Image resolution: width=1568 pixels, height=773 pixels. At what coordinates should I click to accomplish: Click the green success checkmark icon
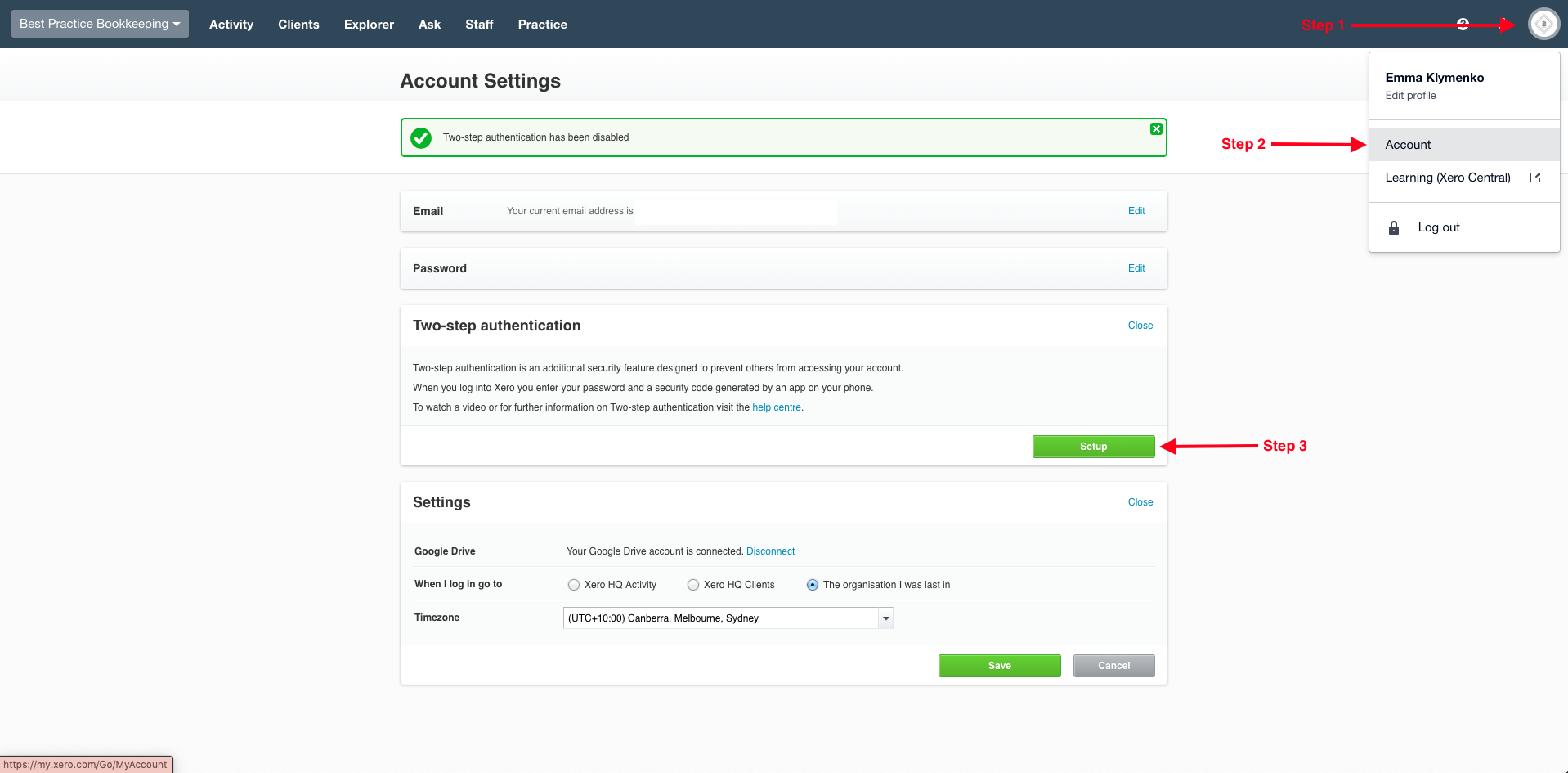click(x=421, y=137)
